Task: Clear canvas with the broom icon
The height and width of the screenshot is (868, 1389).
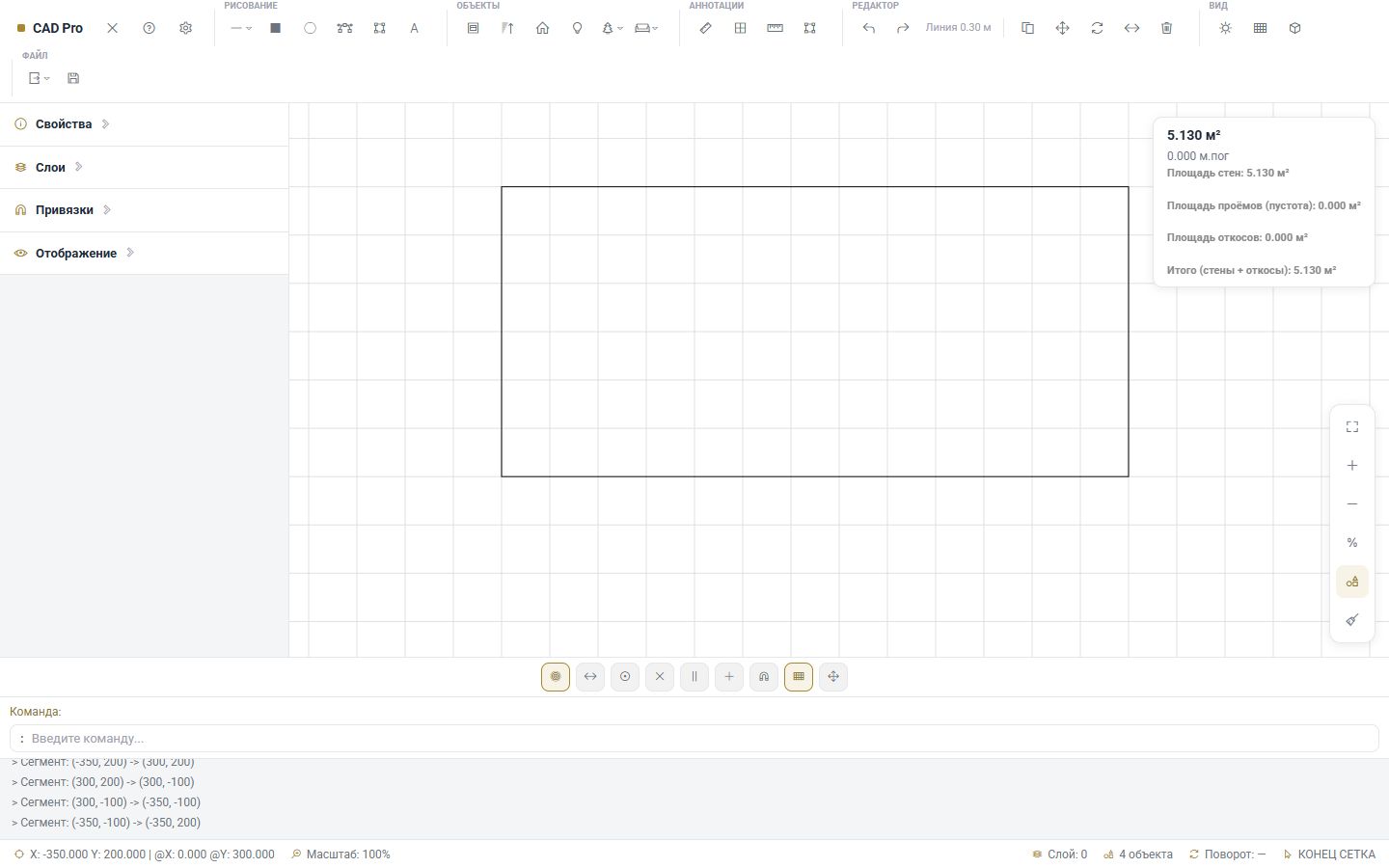Action: pos(1351,619)
